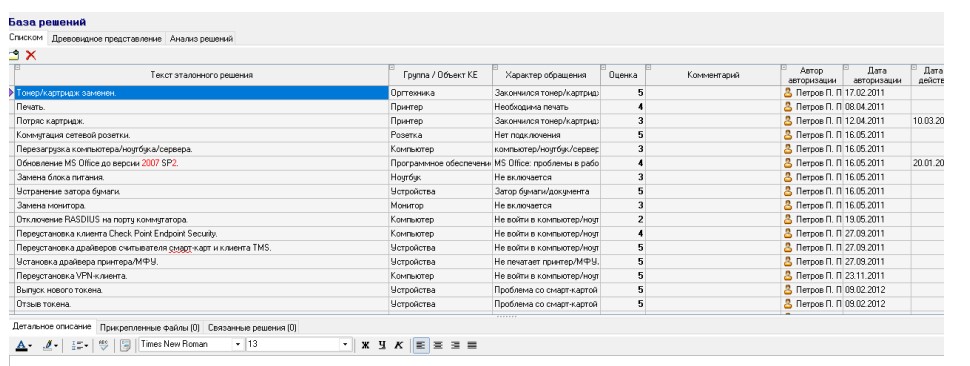This screenshot has height=366, width=970.
Task: Click the user icon in the Замена монитора row
Action: pos(788,205)
